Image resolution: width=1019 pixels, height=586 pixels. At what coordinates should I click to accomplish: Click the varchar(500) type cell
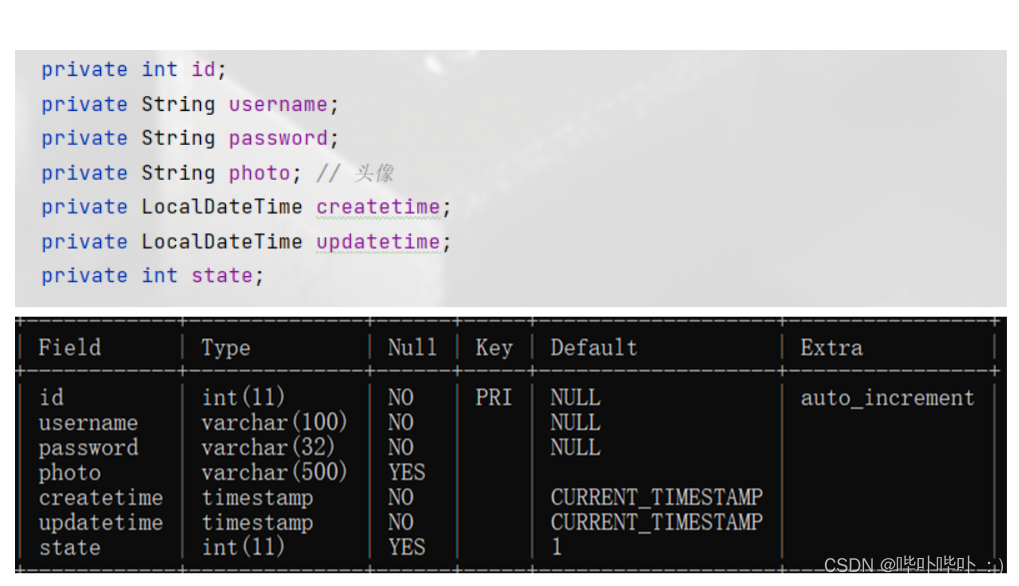(274, 472)
